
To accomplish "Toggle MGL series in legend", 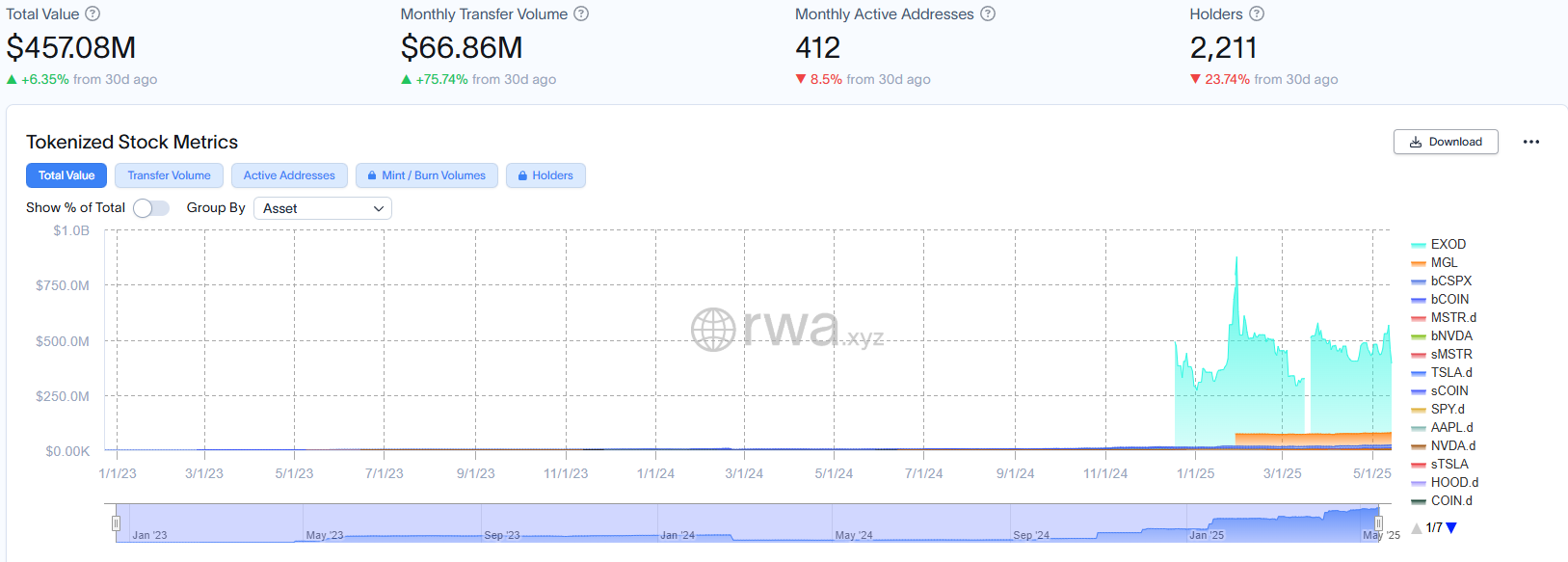I will click(1434, 262).
